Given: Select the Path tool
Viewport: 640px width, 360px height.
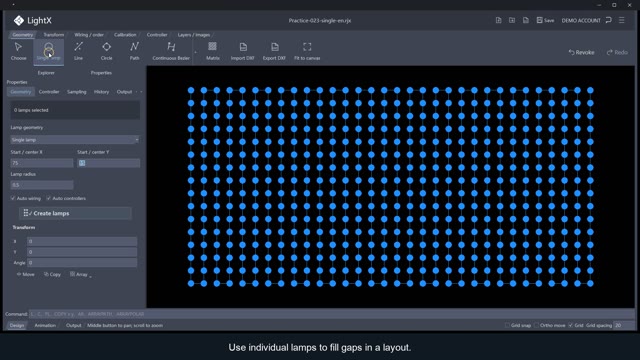Looking at the screenshot, I should pyautogui.click(x=134, y=51).
